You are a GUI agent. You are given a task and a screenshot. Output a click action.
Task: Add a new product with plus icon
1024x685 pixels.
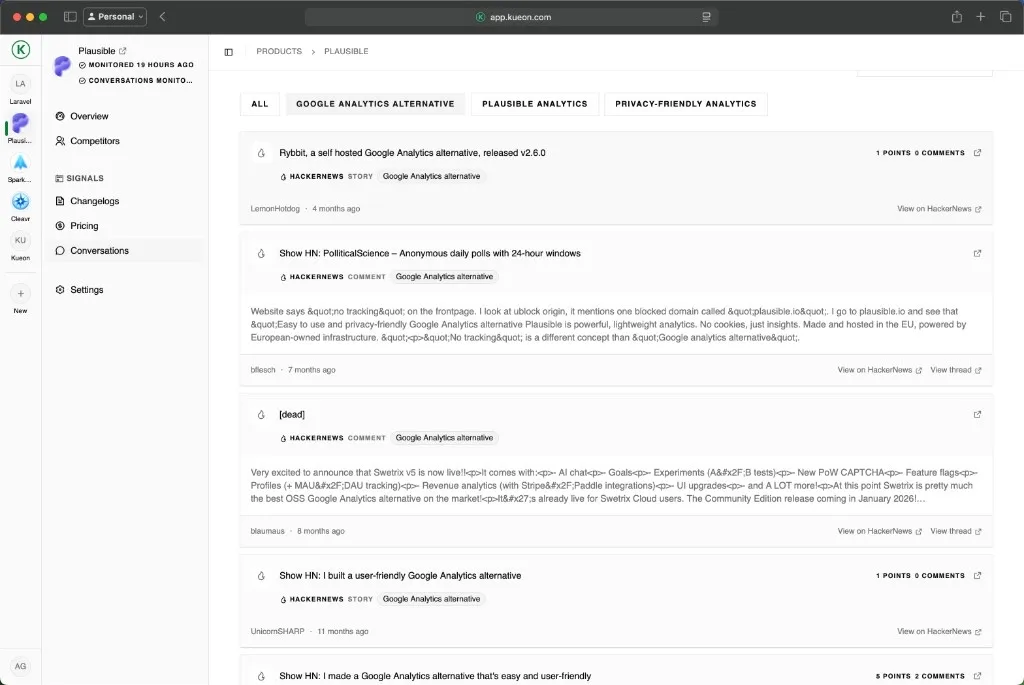coord(20,294)
